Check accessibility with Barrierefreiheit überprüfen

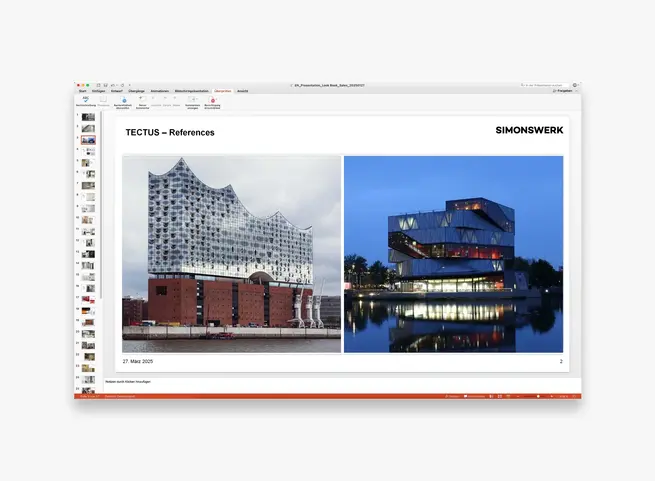tap(123, 103)
